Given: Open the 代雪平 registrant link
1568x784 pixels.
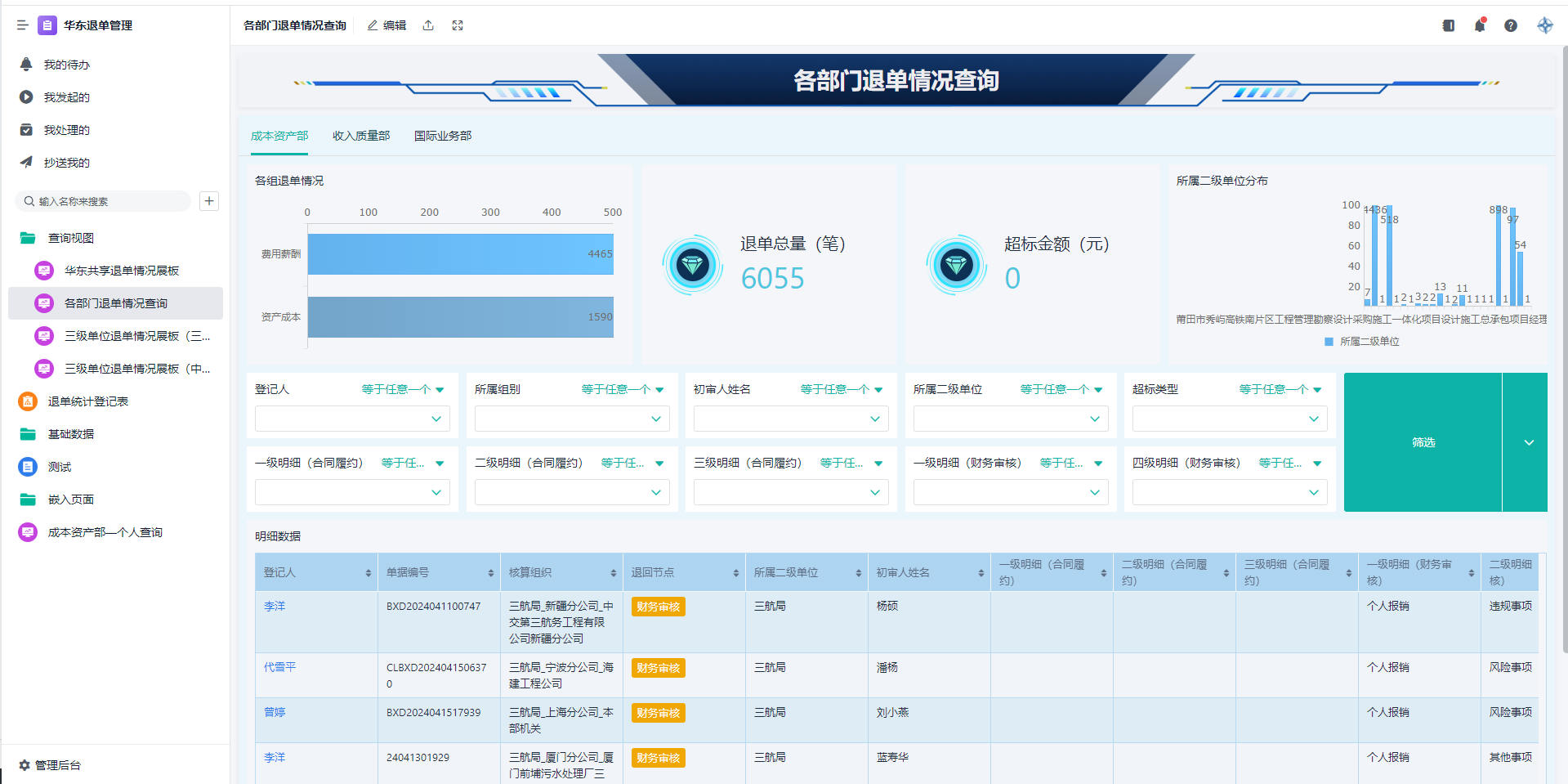Looking at the screenshot, I should pos(279,667).
